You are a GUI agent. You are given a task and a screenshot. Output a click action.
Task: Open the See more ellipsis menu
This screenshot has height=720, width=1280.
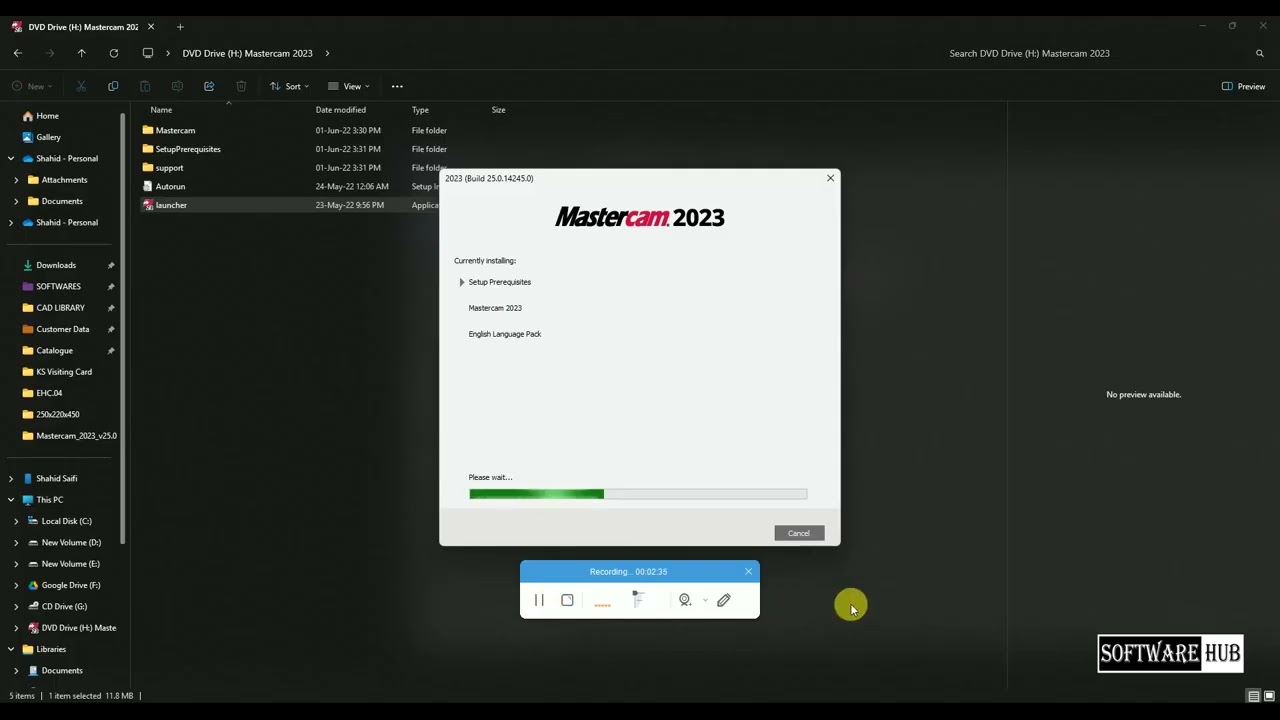[x=397, y=86]
